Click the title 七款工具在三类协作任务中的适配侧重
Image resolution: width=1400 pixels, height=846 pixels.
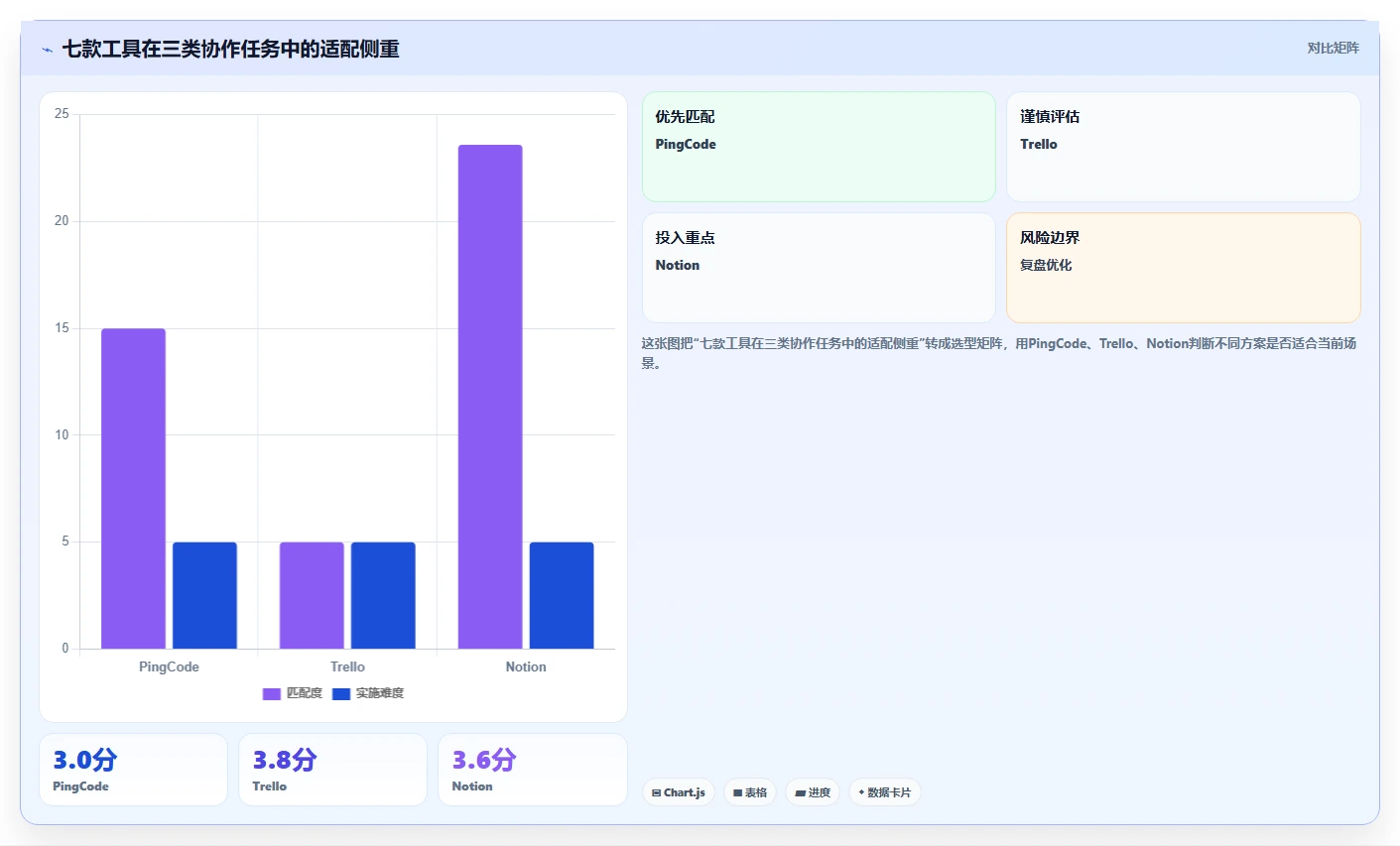230,49
